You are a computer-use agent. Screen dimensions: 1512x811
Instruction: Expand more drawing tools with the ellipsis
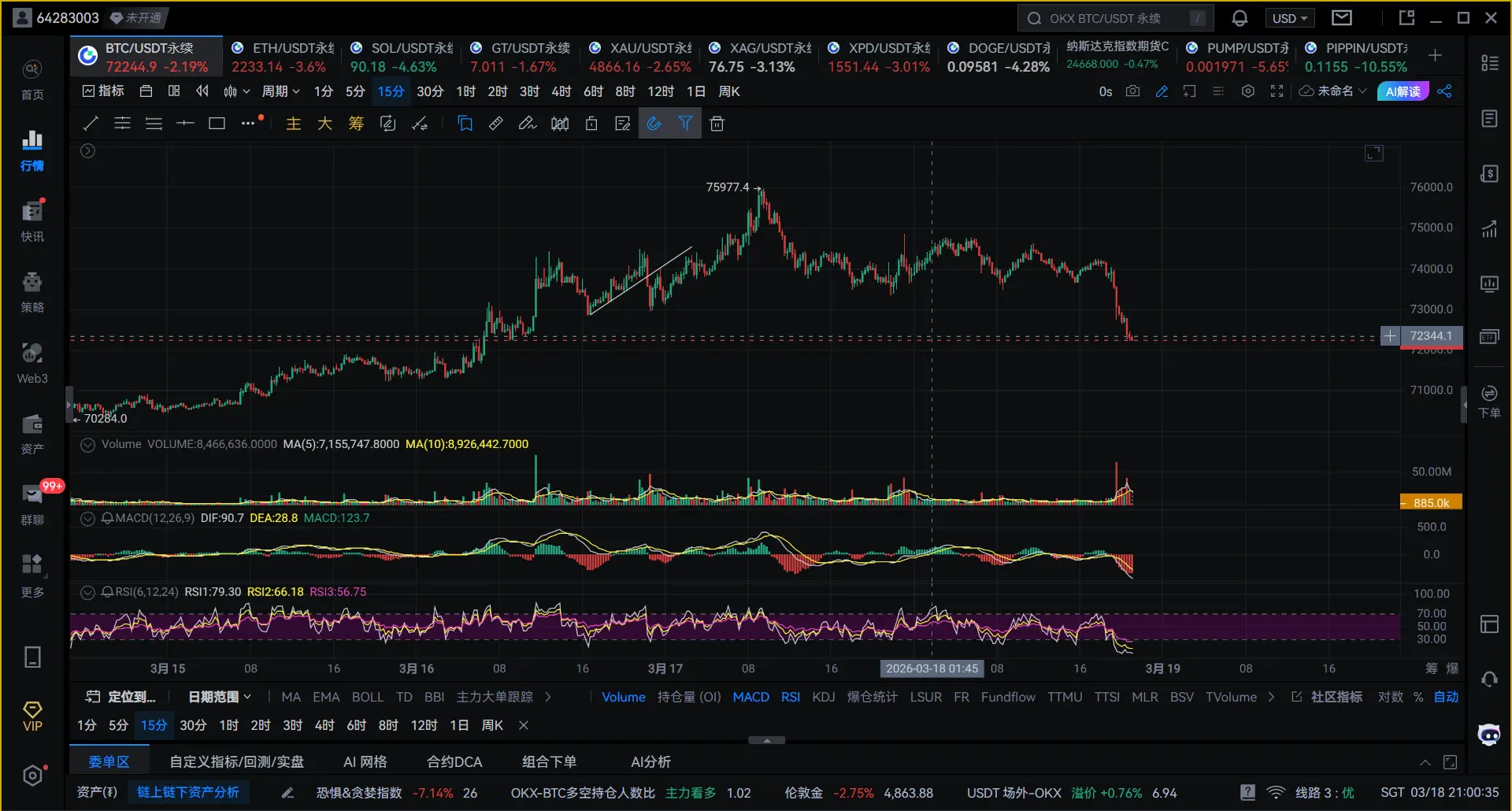pos(249,124)
